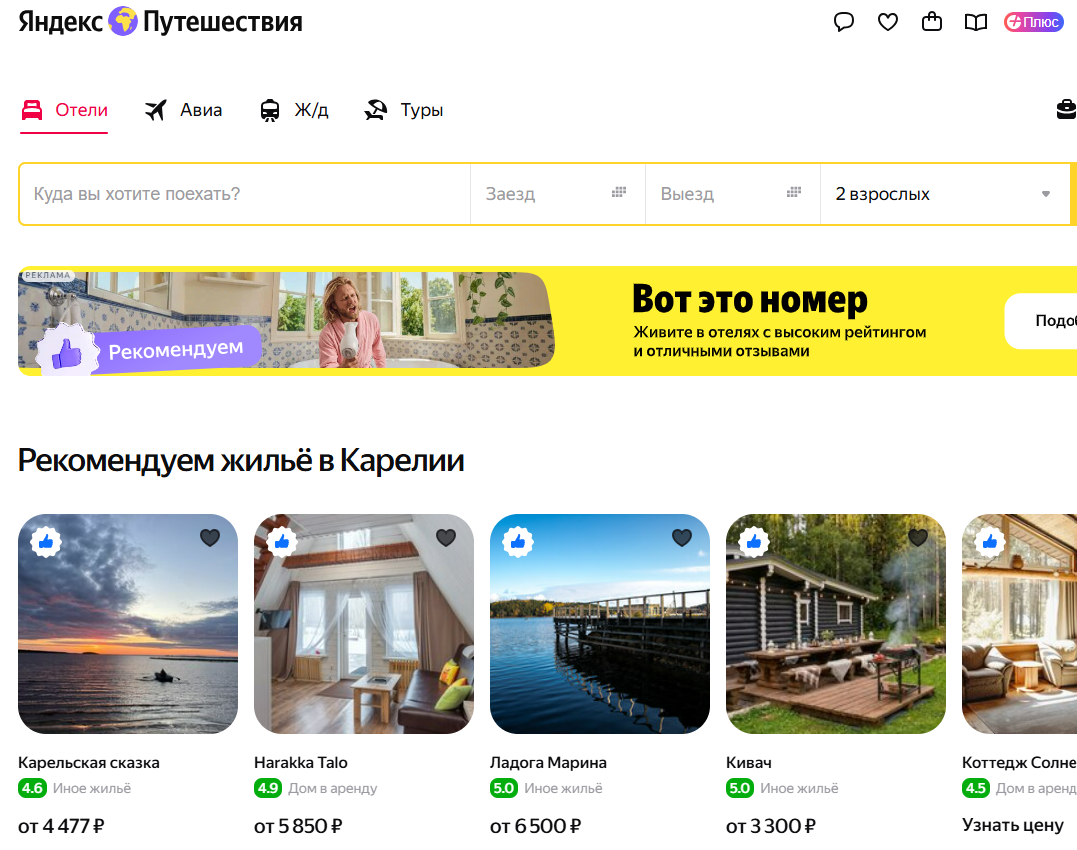Click Путешествия logo text

click(x=223, y=22)
